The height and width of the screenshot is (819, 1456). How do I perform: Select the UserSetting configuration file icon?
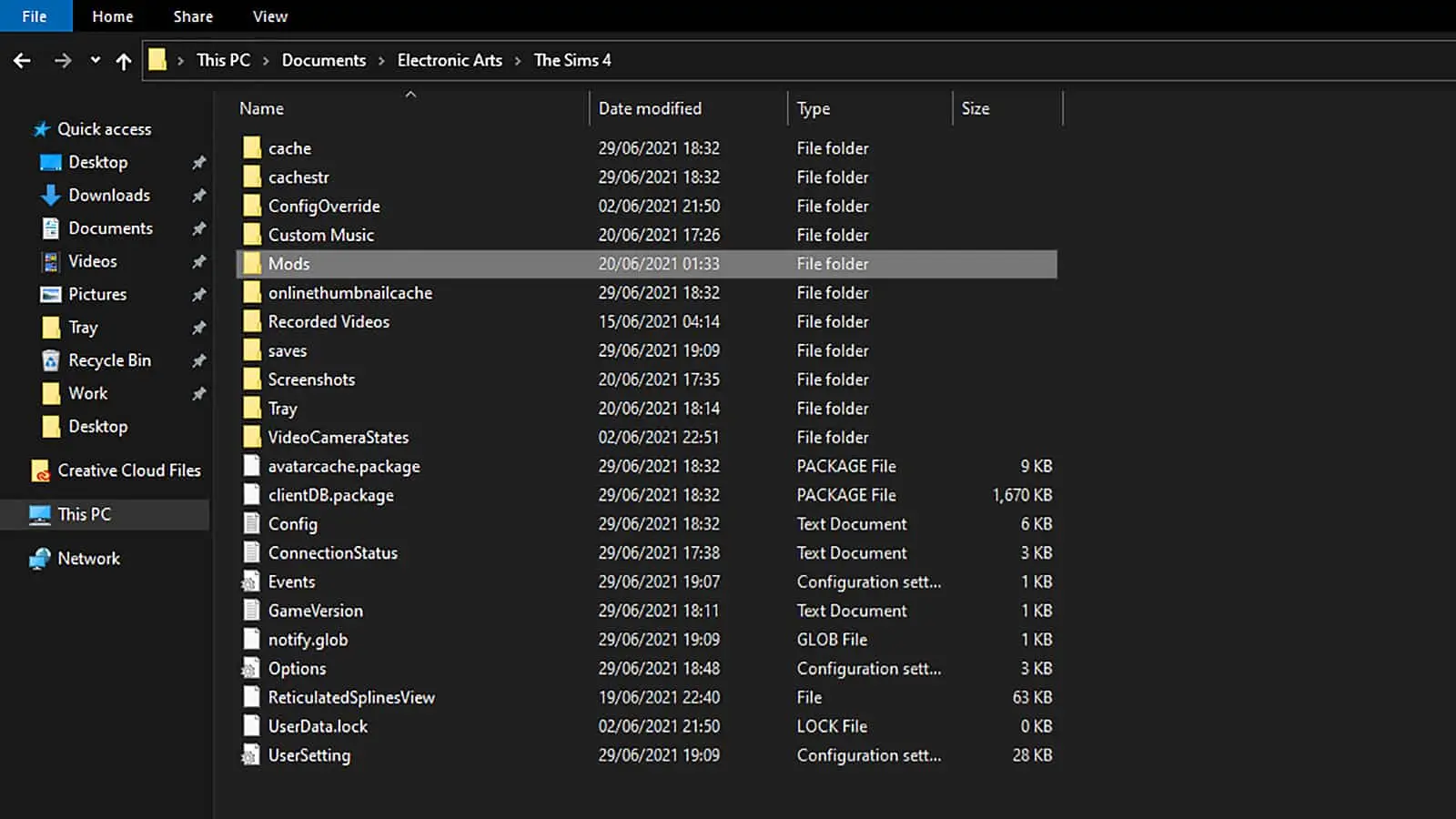(250, 755)
